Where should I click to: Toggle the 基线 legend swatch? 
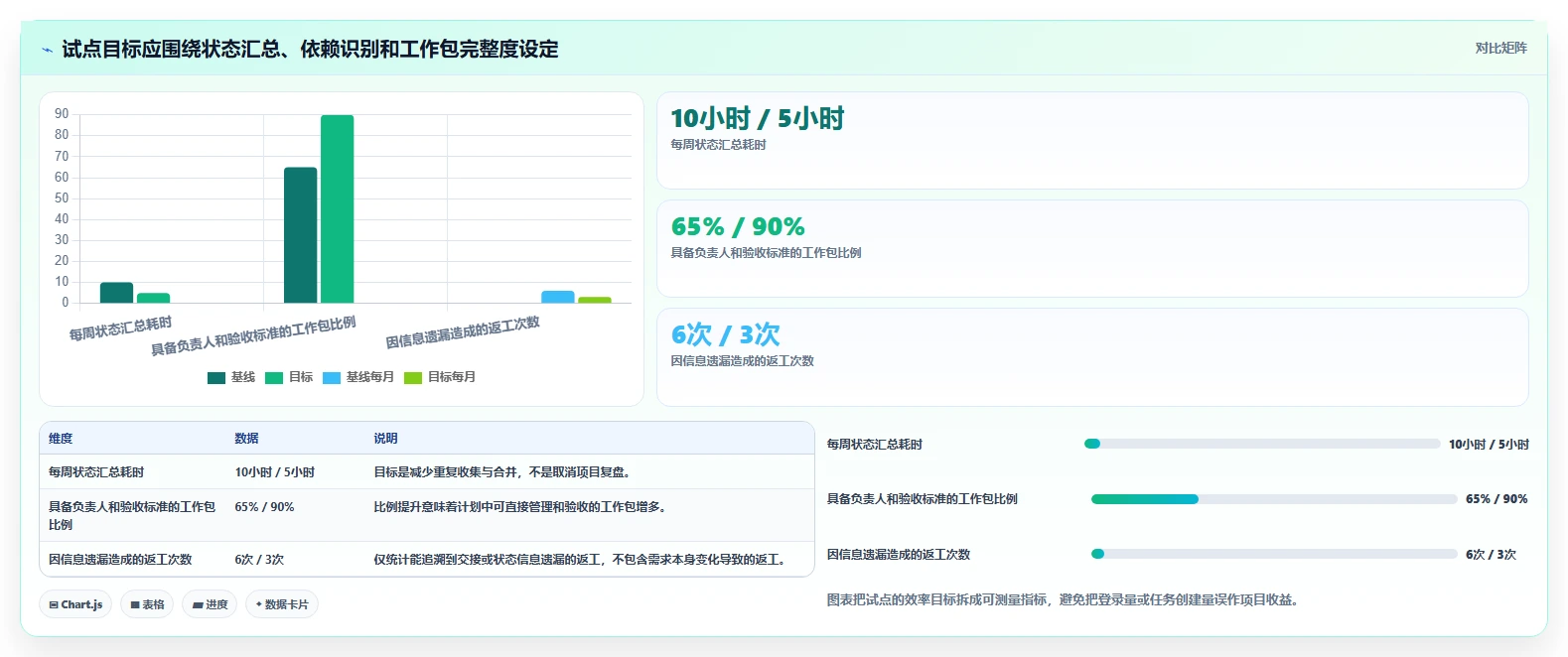click(x=216, y=378)
